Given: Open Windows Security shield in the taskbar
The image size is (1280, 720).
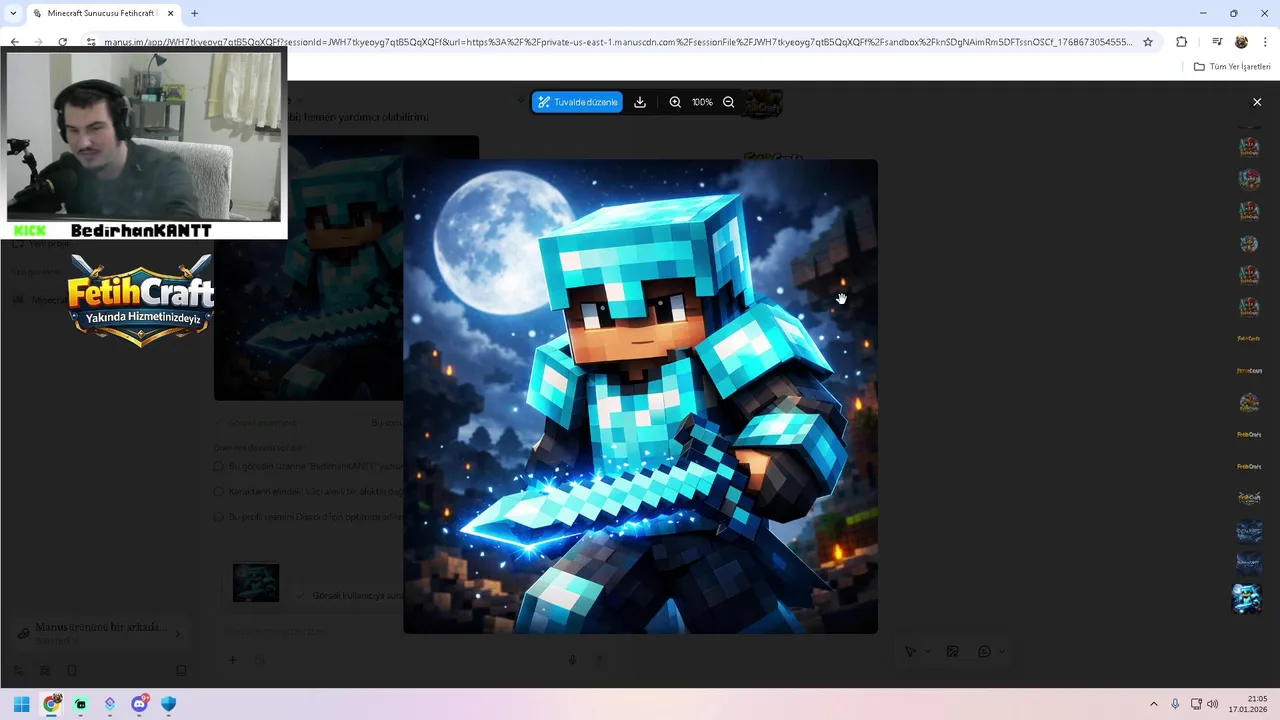Looking at the screenshot, I should 168,704.
